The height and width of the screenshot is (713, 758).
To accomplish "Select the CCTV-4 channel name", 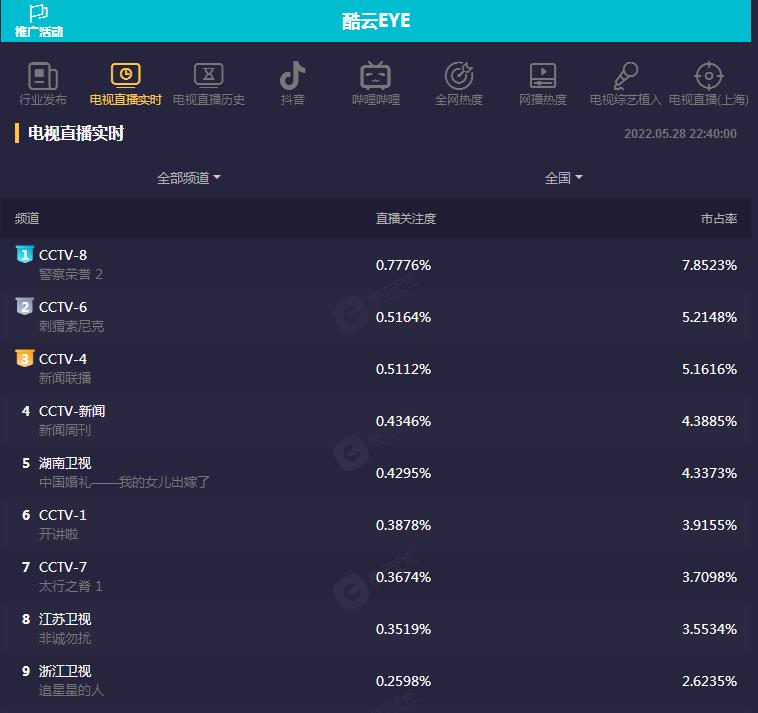I will tap(63, 359).
